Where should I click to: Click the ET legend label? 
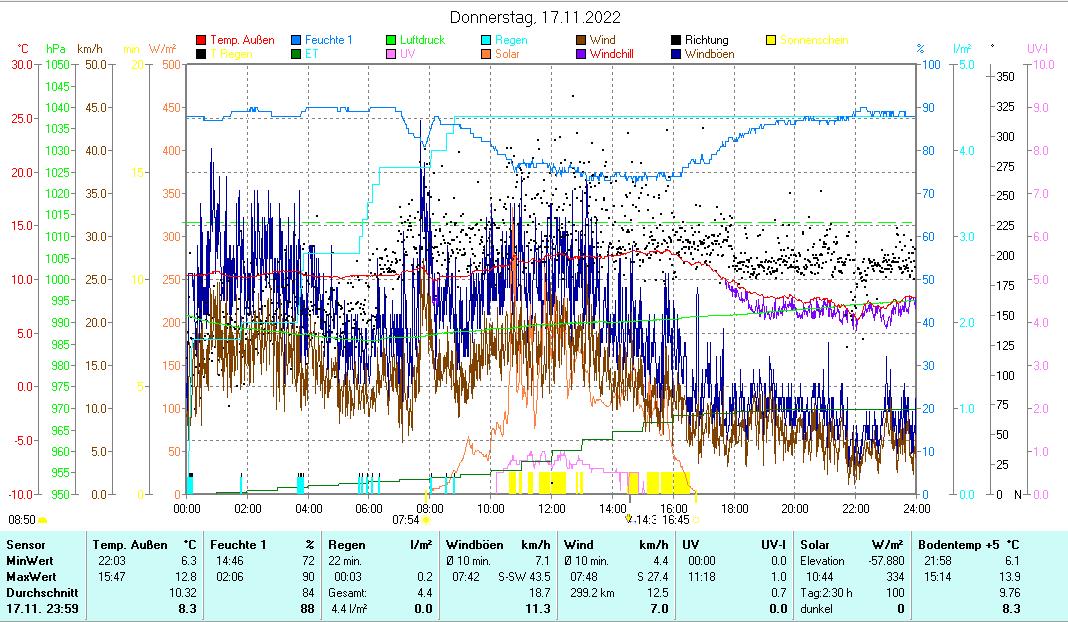coord(311,54)
